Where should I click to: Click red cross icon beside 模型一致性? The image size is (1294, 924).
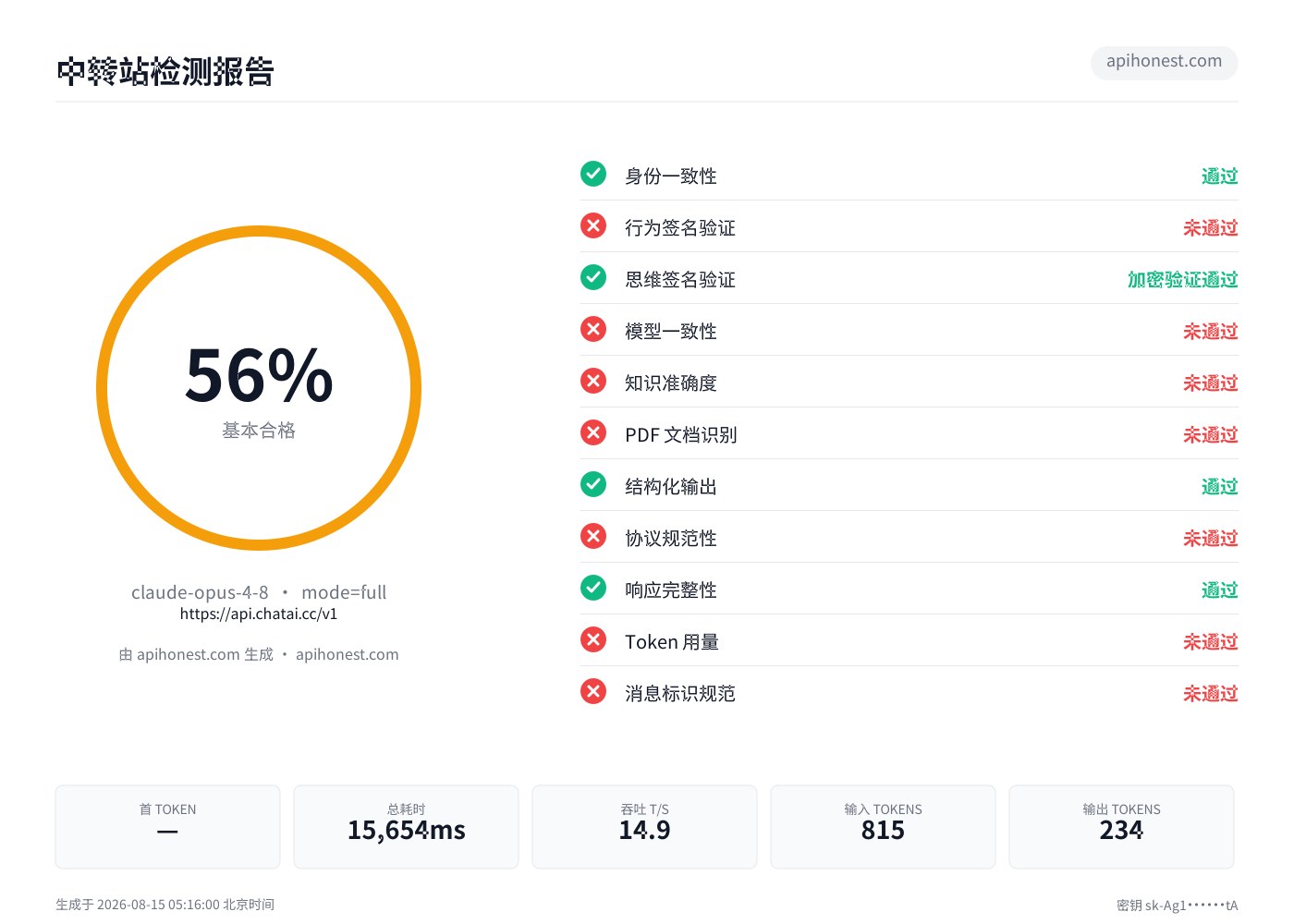tap(593, 329)
